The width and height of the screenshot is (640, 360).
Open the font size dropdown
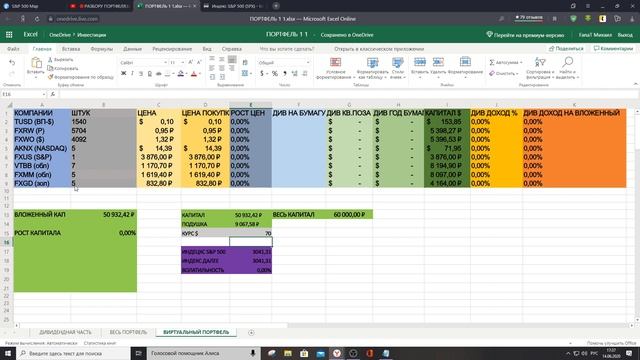click(x=182, y=62)
